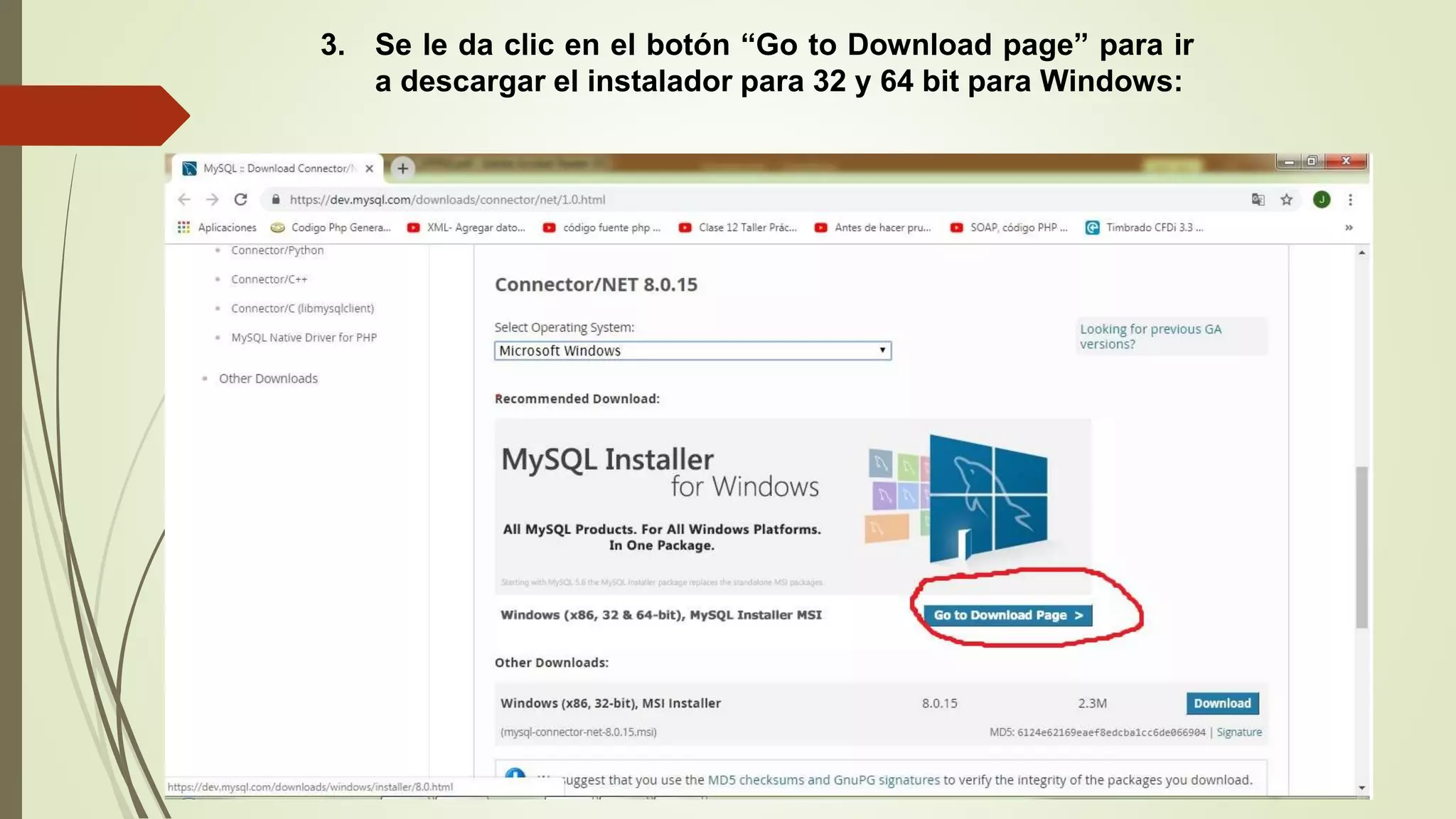Screen dimensions: 1456x819
Task: Open Connector/C (libmysqlclient) link
Action: tap(303, 309)
